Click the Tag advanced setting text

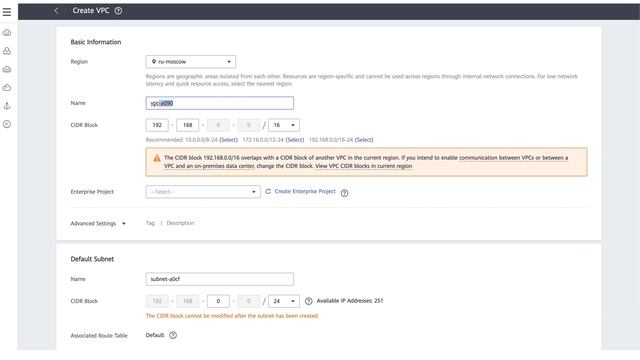[150, 223]
